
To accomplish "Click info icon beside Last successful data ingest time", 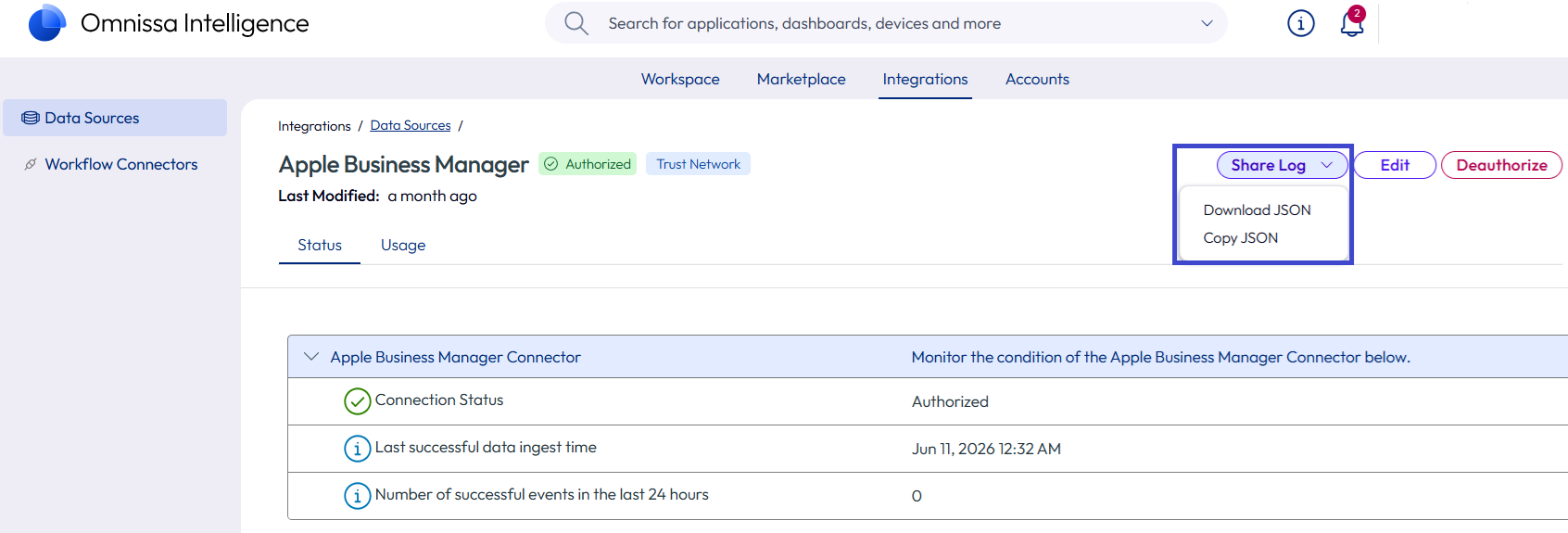I will click(x=358, y=449).
